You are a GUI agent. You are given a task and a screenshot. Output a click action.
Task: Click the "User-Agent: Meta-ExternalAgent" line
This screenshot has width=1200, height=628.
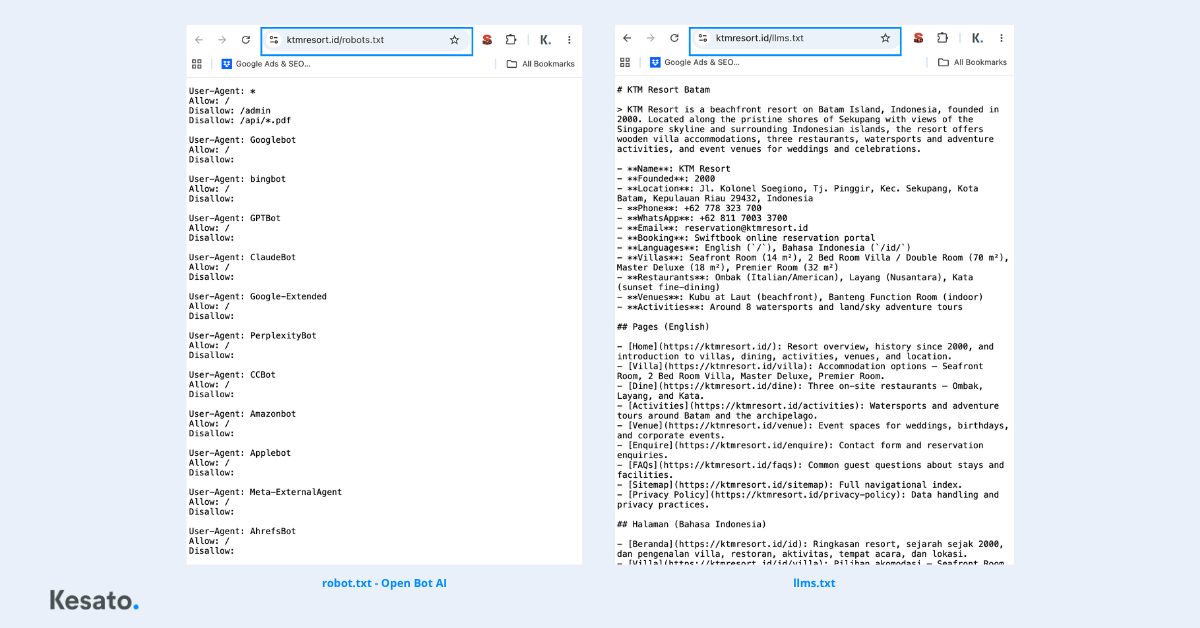pos(266,492)
